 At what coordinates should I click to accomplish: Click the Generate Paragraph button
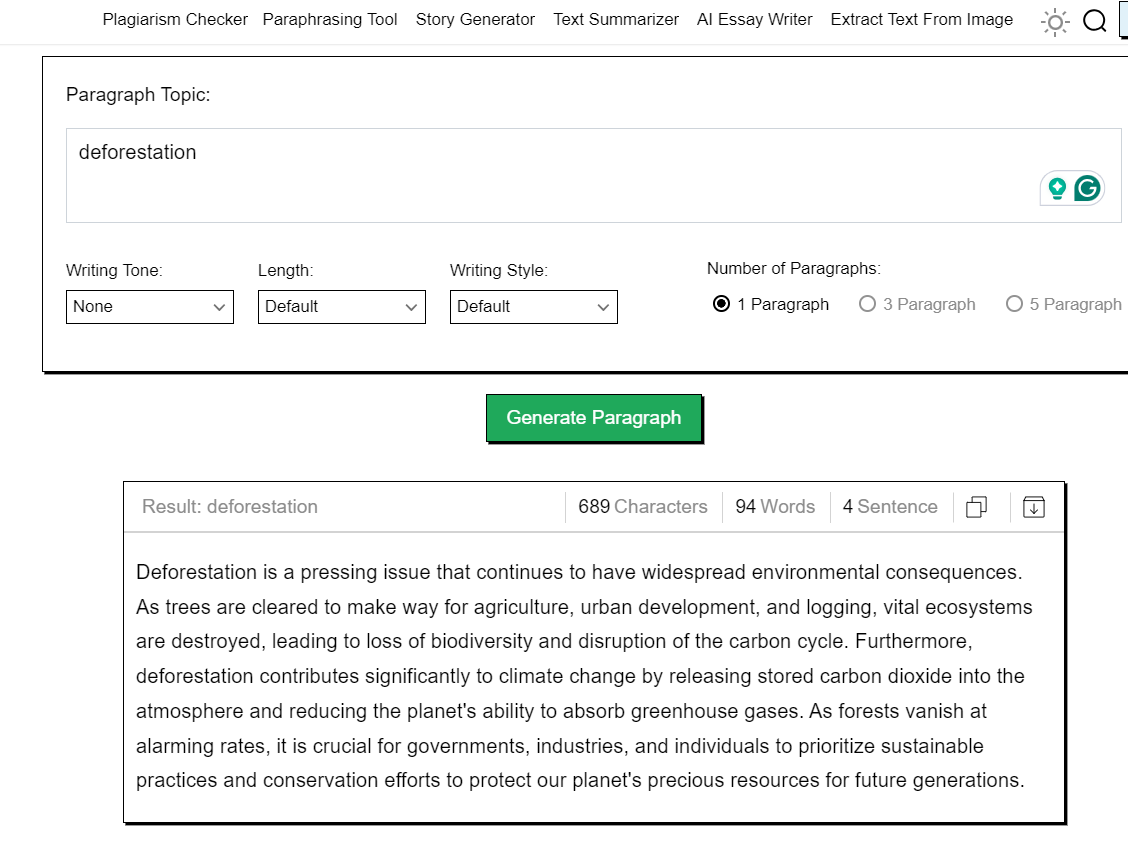[x=593, y=418]
